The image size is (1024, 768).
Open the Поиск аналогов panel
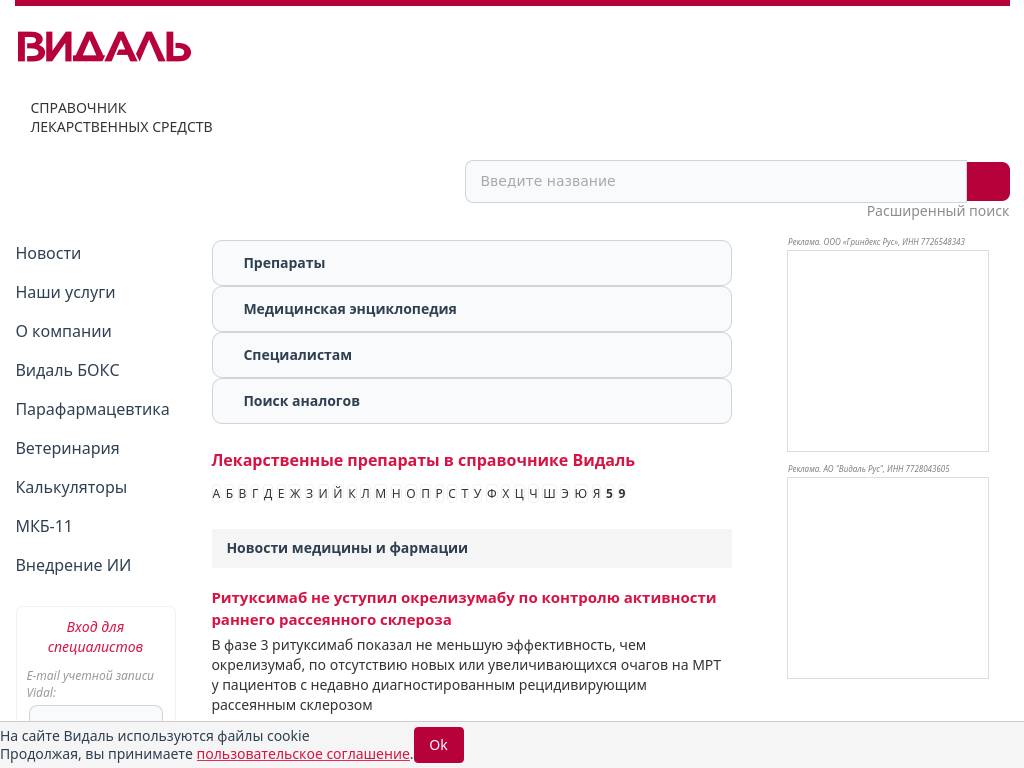click(x=472, y=401)
